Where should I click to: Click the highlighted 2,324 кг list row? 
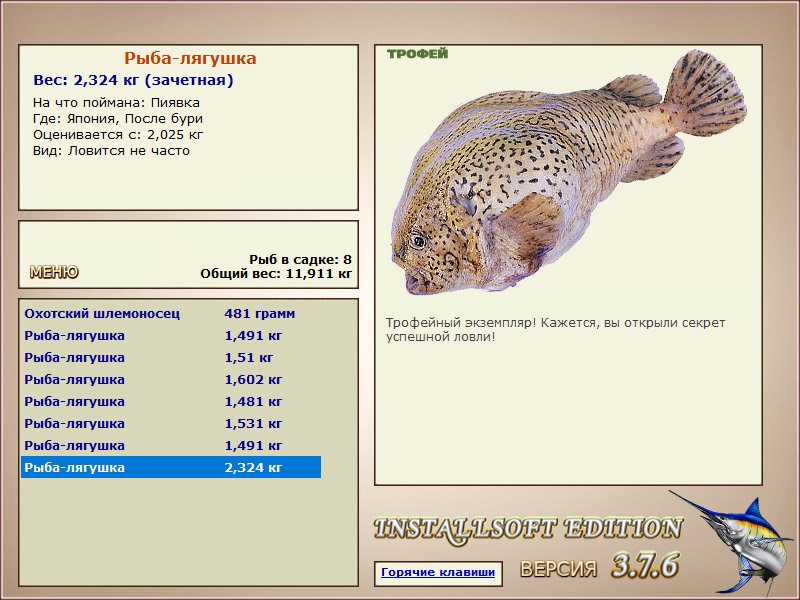click(171, 467)
